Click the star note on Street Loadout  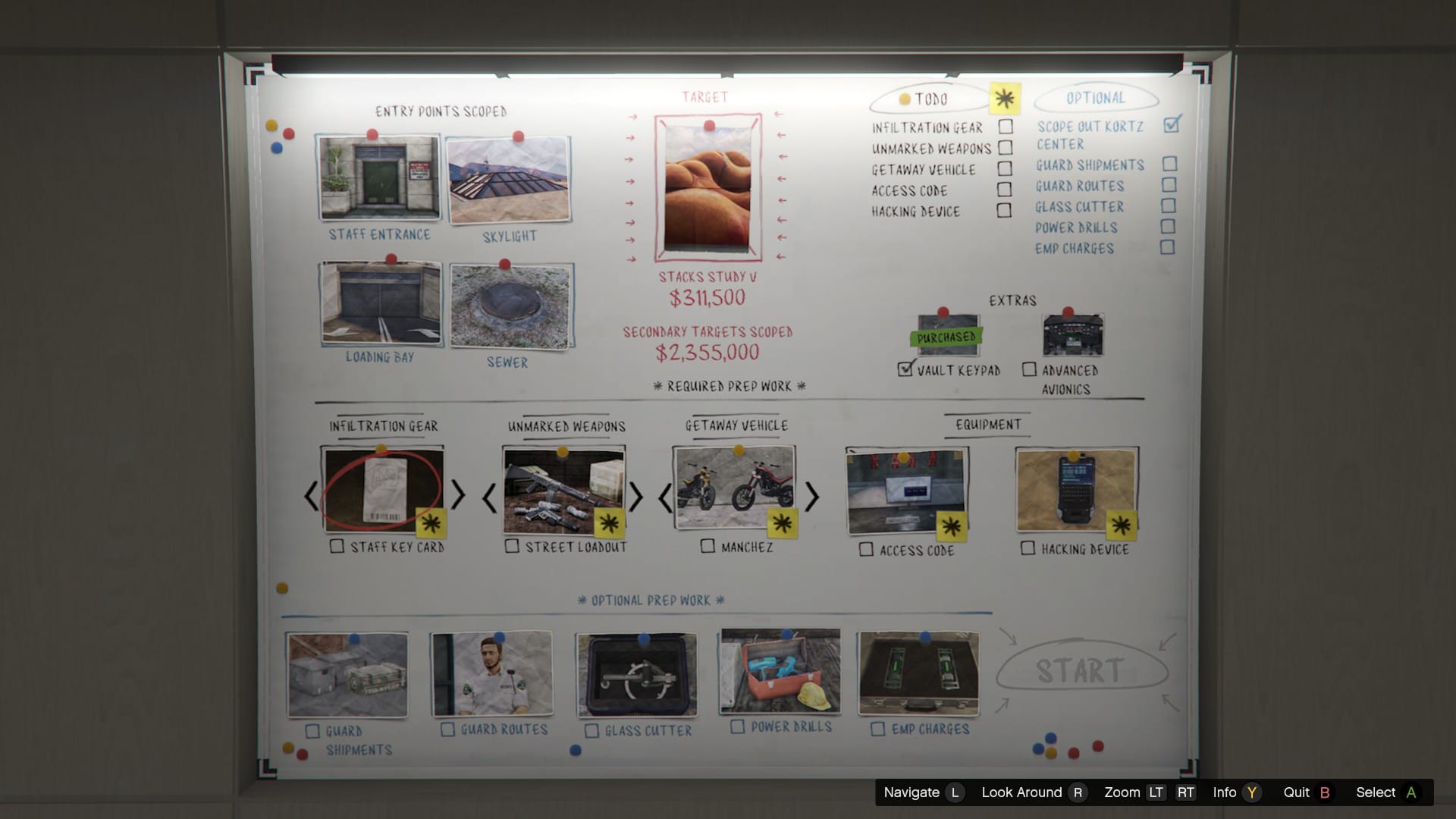pos(608,522)
